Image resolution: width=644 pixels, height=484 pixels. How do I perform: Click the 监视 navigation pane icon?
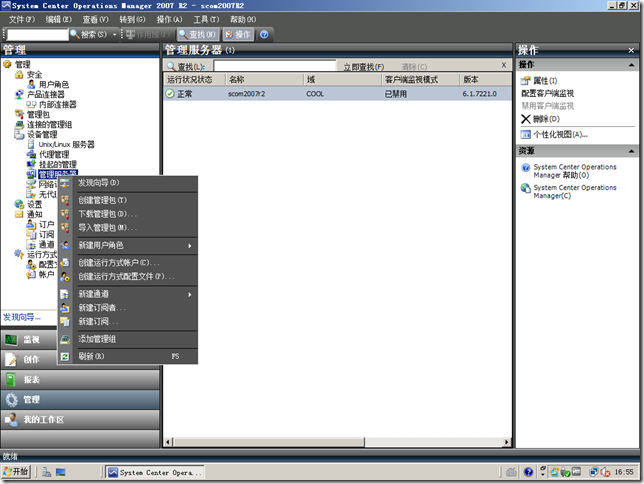[x=12, y=340]
